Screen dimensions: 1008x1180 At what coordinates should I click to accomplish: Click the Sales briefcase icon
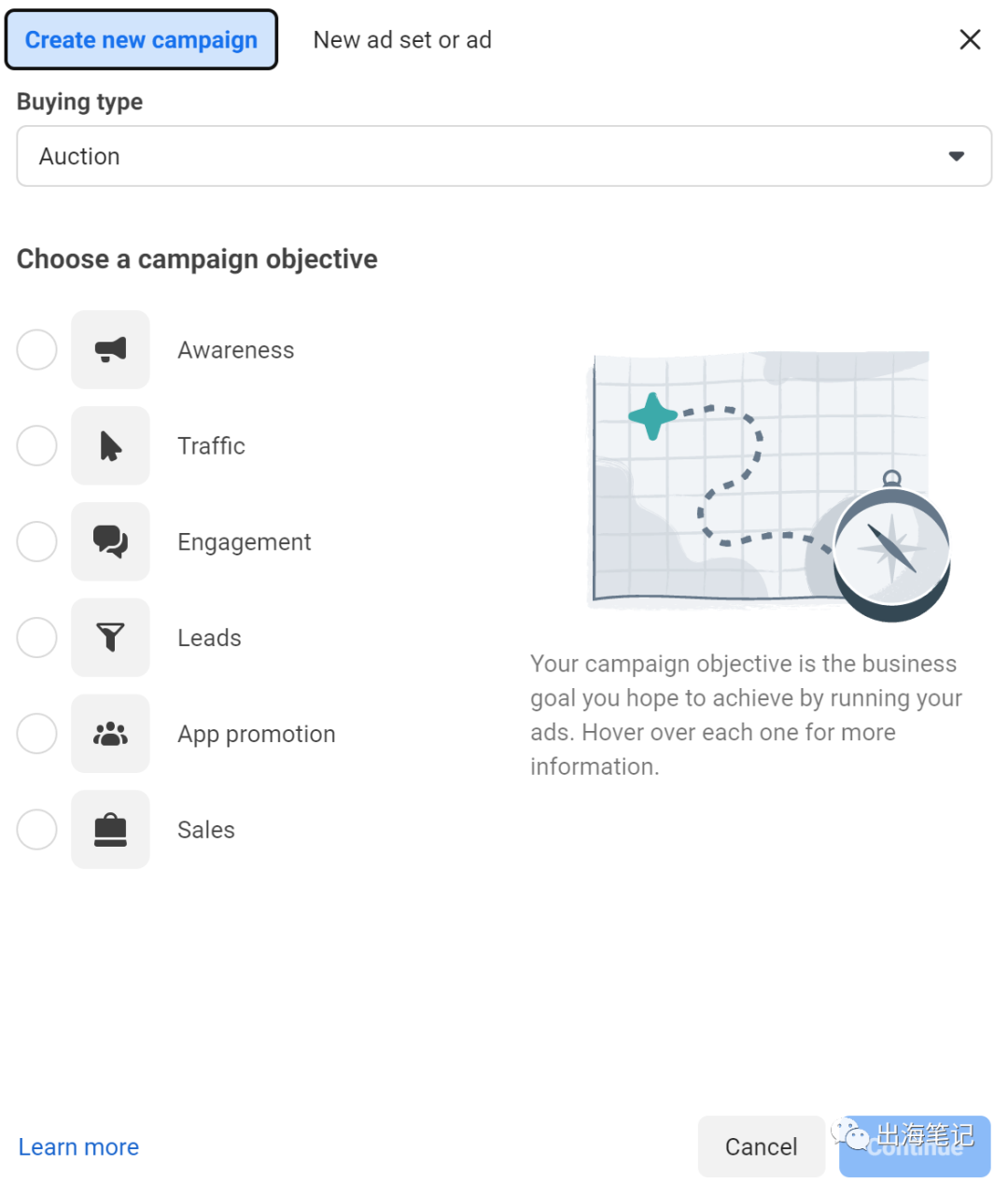tap(110, 830)
